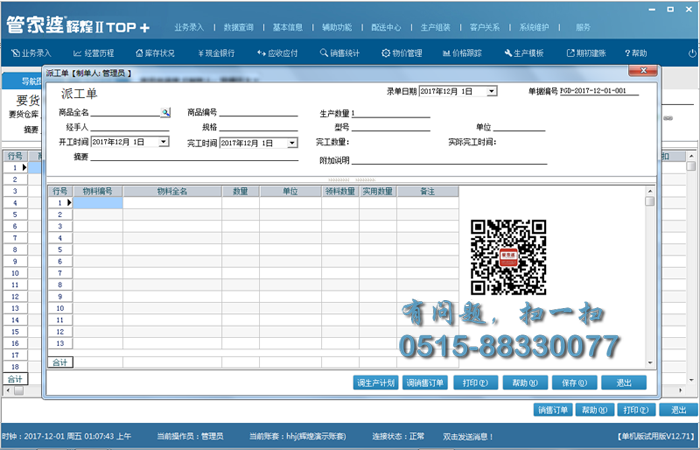Click the materials grid vertical scrollbar

(650, 277)
